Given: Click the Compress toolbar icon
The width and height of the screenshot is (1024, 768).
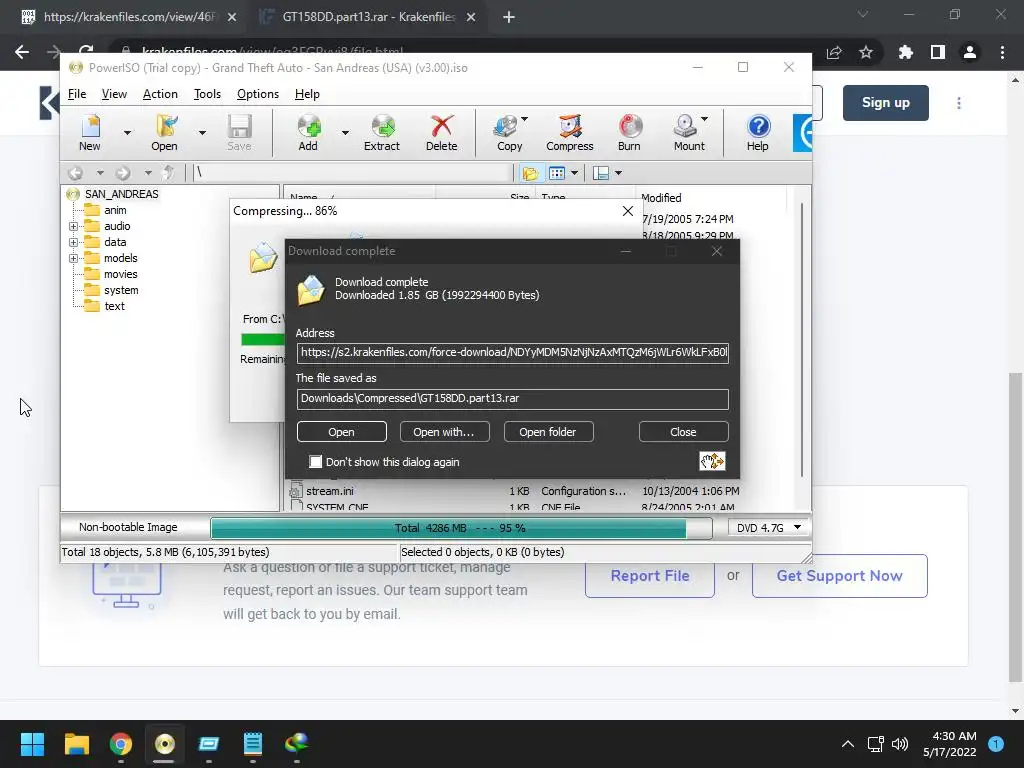Looking at the screenshot, I should tap(570, 133).
